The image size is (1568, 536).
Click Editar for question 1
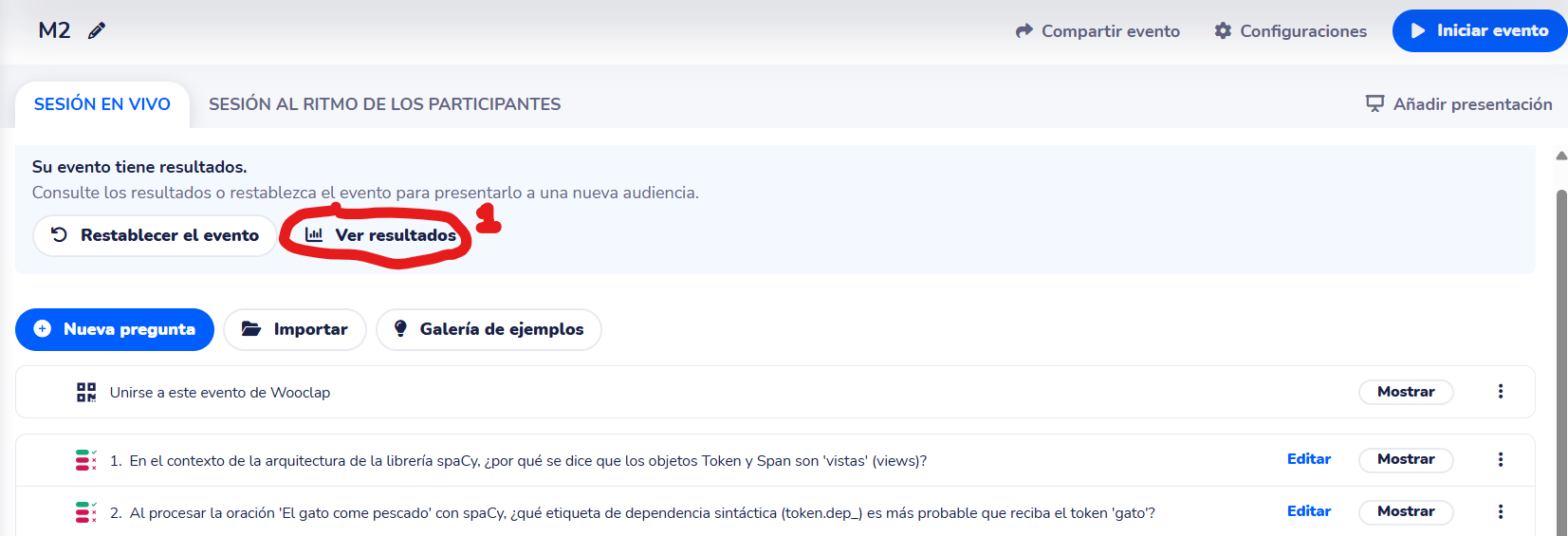point(1309,459)
